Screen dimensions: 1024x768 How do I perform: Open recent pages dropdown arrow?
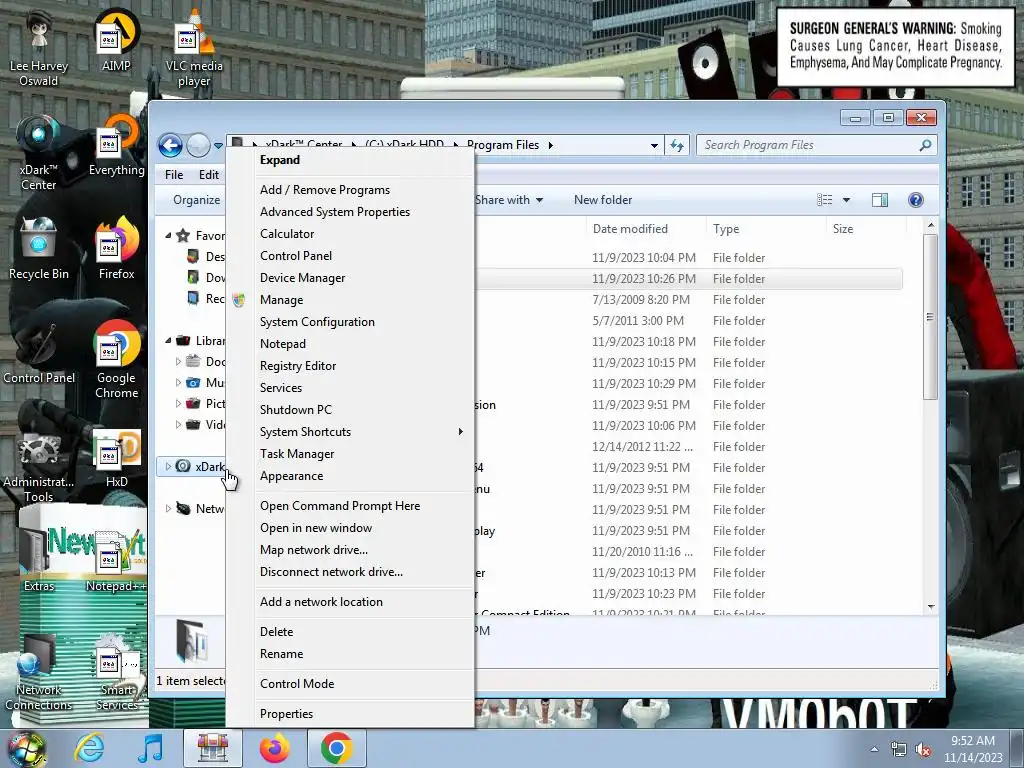(217, 146)
